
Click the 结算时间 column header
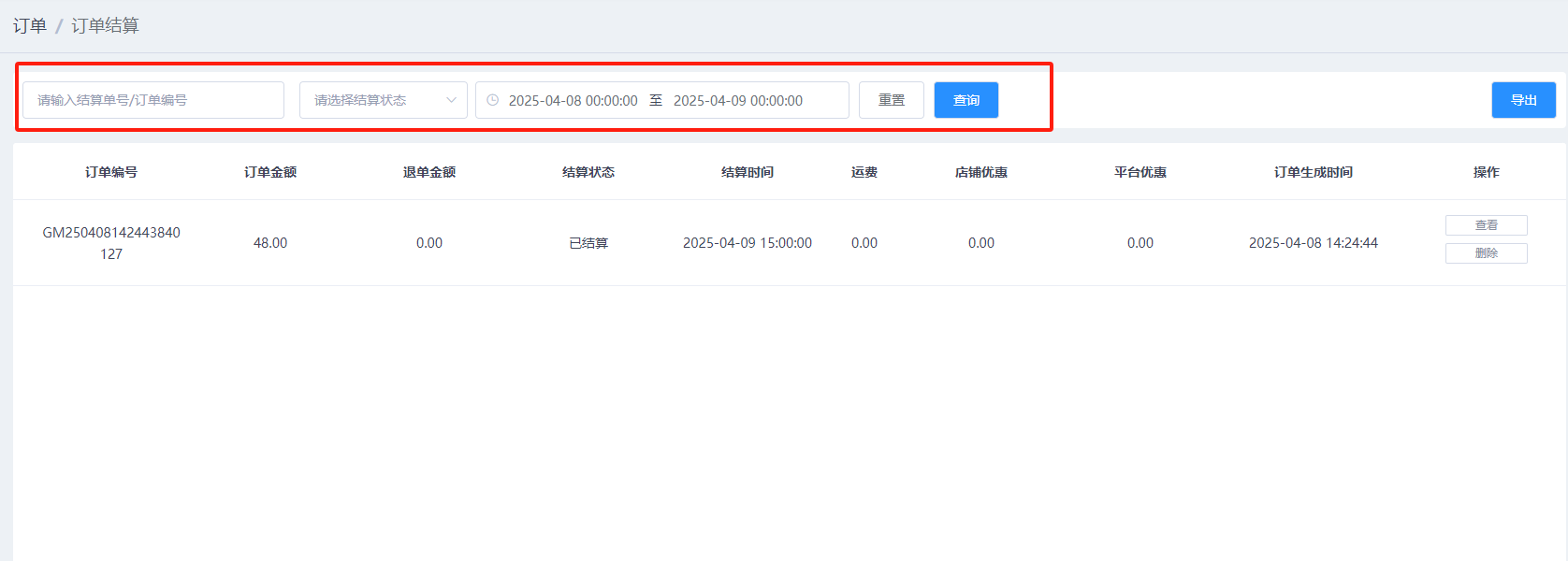pyautogui.click(x=748, y=172)
